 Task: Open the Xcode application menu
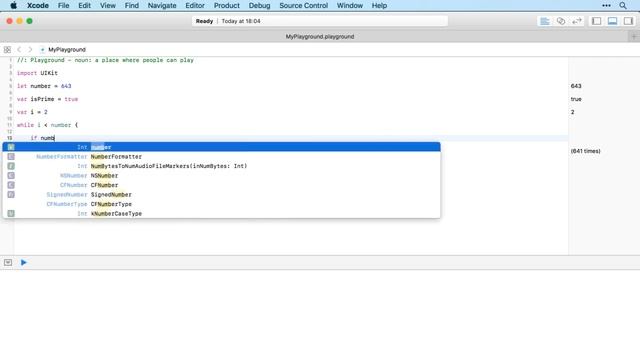tap(38, 6)
